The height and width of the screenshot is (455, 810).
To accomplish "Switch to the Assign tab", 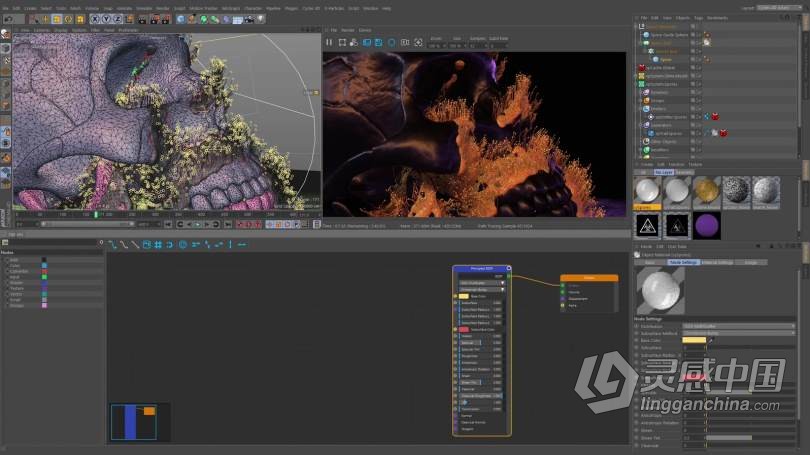I will click(x=751, y=262).
